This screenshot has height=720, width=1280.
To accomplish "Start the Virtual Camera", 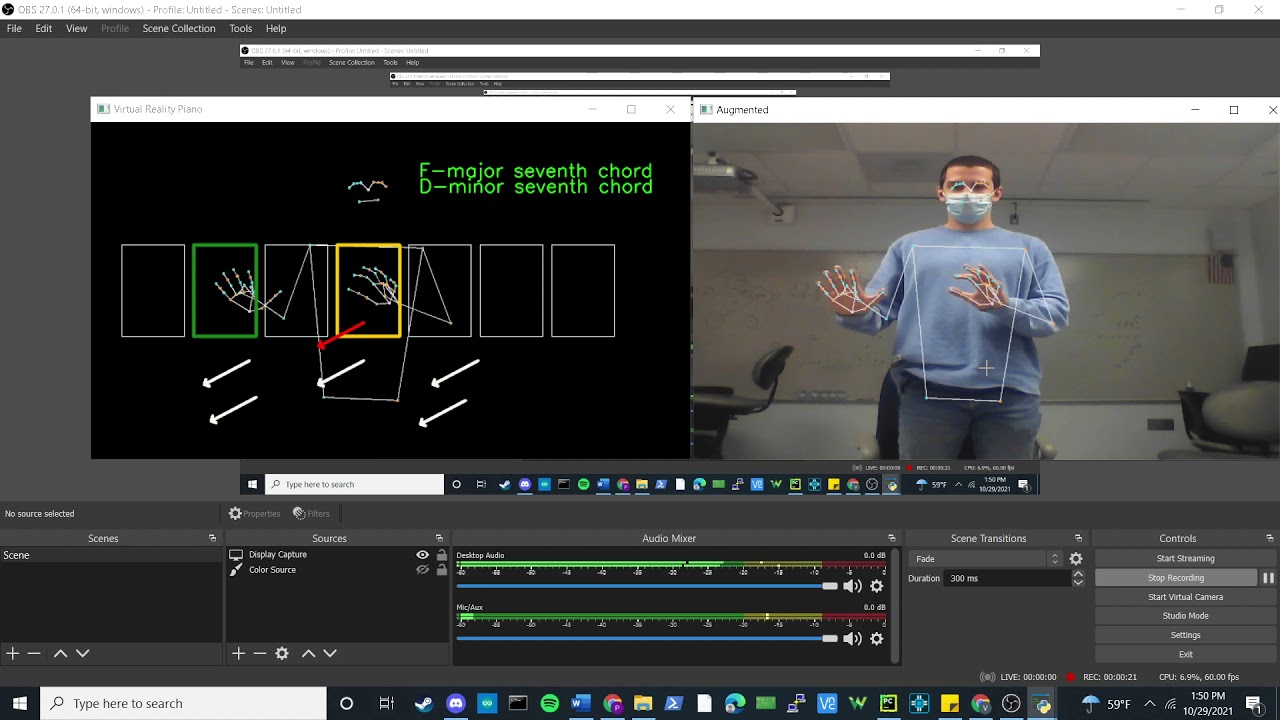I will [x=1185, y=597].
